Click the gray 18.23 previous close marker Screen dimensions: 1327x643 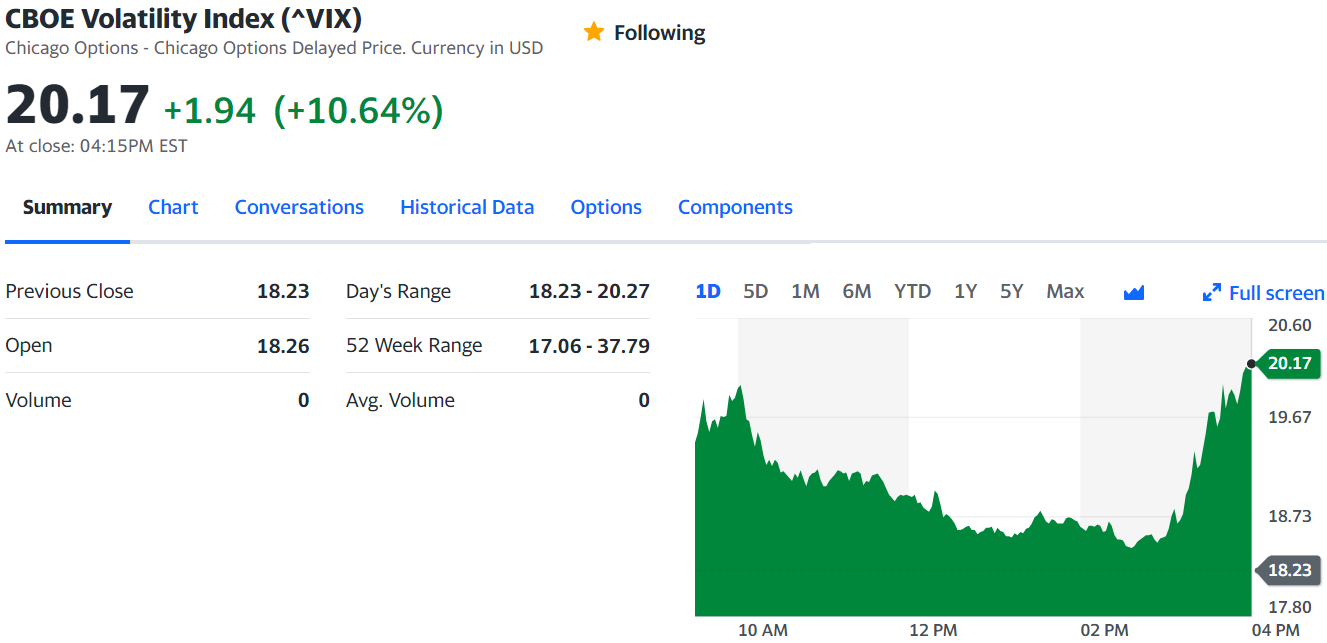click(1289, 570)
